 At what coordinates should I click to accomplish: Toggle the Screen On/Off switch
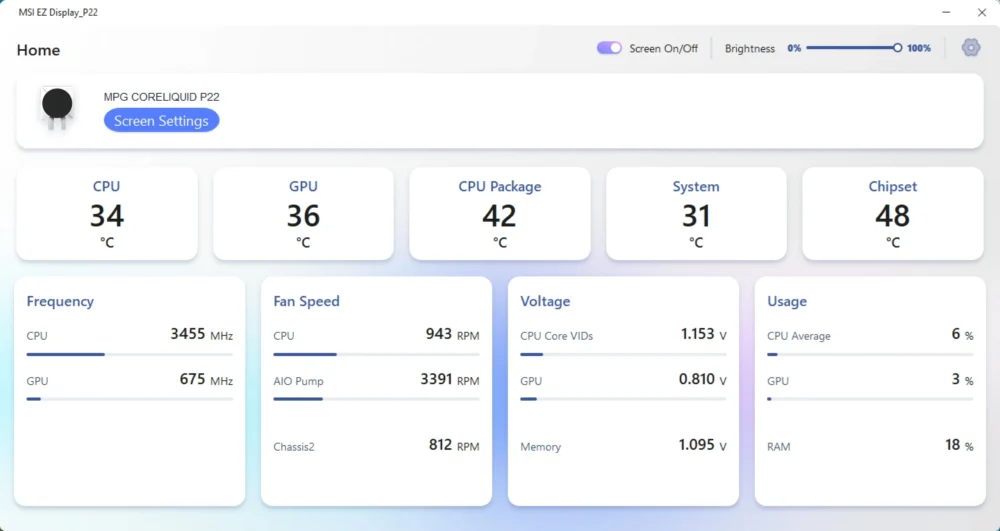[609, 48]
